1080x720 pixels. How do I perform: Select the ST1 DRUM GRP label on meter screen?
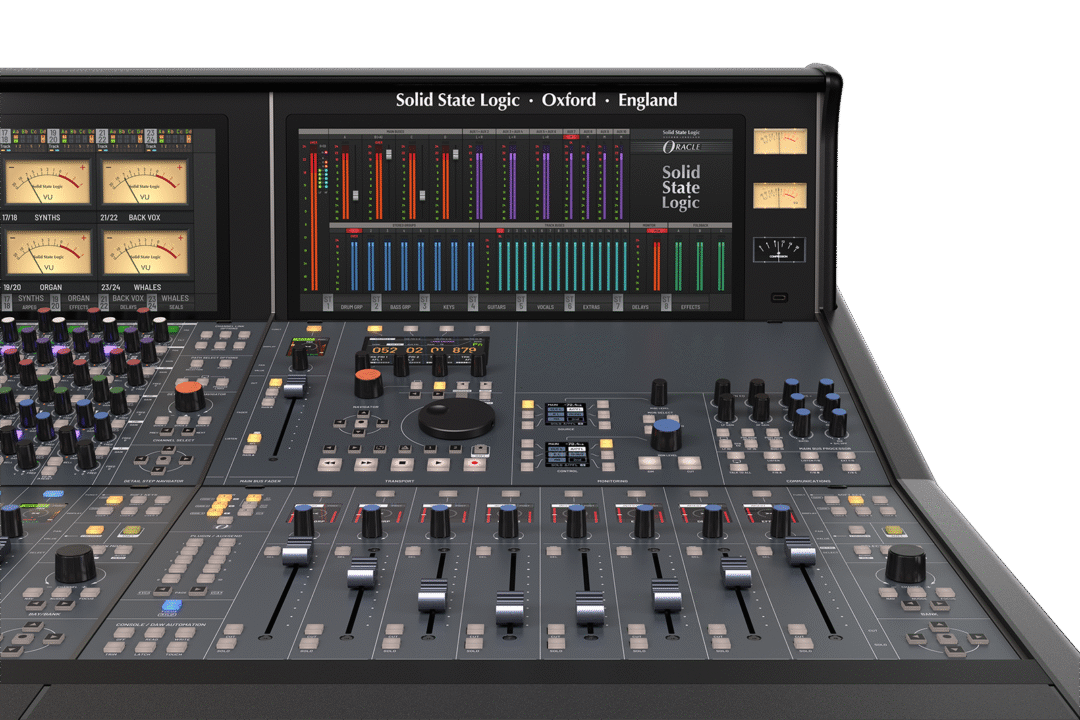(344, 303)
